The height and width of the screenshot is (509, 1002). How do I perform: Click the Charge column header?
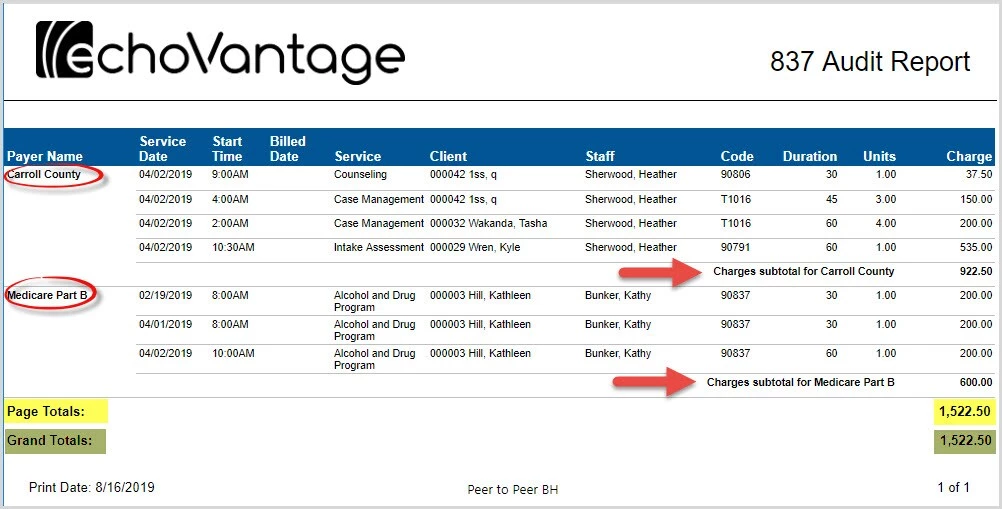point(969,156)
